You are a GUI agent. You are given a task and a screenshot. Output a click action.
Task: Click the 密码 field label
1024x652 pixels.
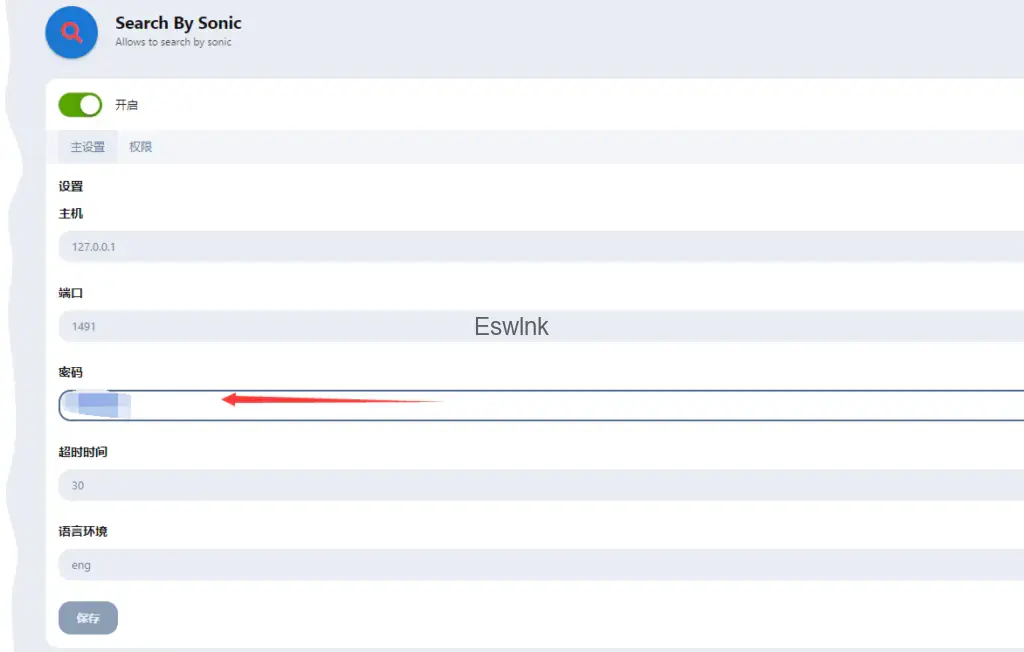click(71, 372)
